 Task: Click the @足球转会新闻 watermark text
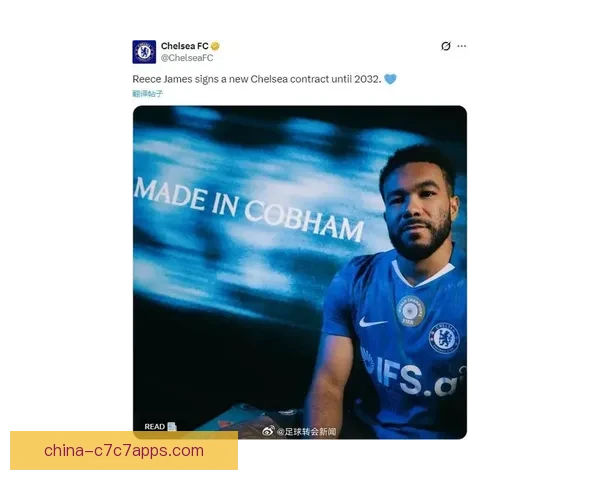click(306, 431)
